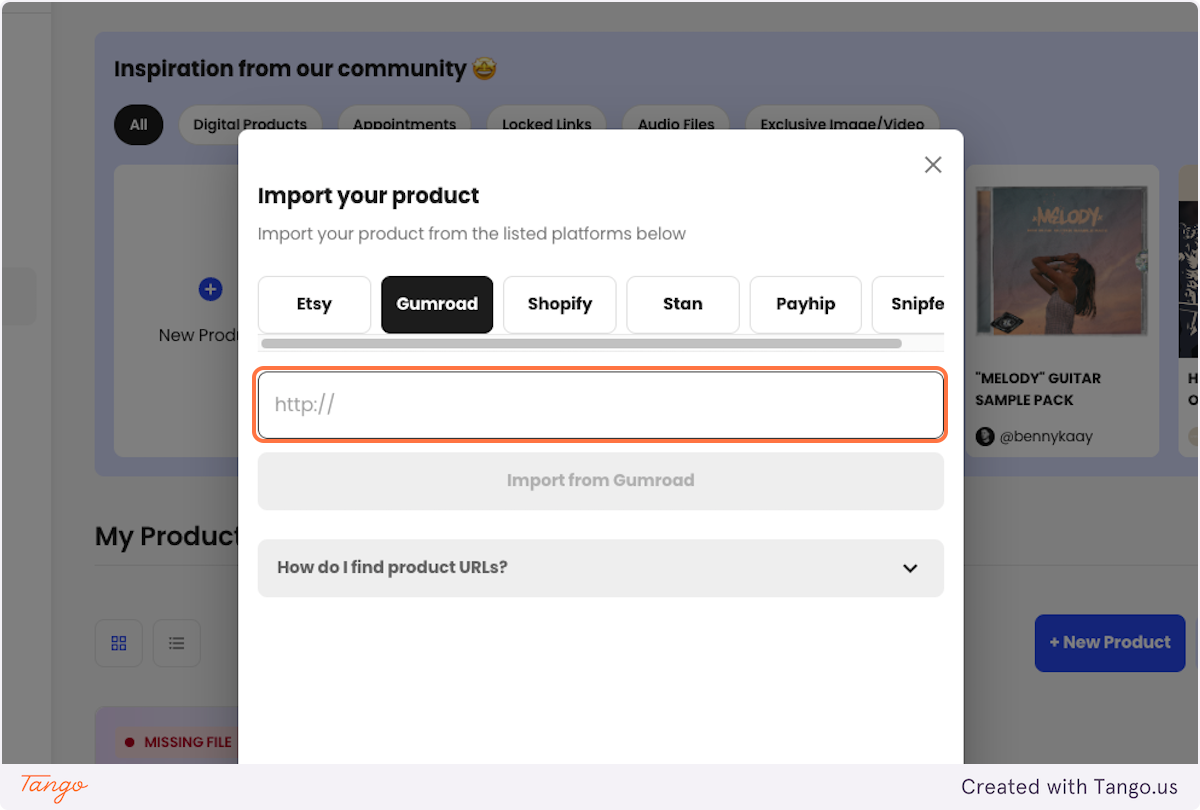
Task: Click the "MELODY" GUITAR SAMPLE PACK title
Action: pyautogui.click(x=1038, y=389)
